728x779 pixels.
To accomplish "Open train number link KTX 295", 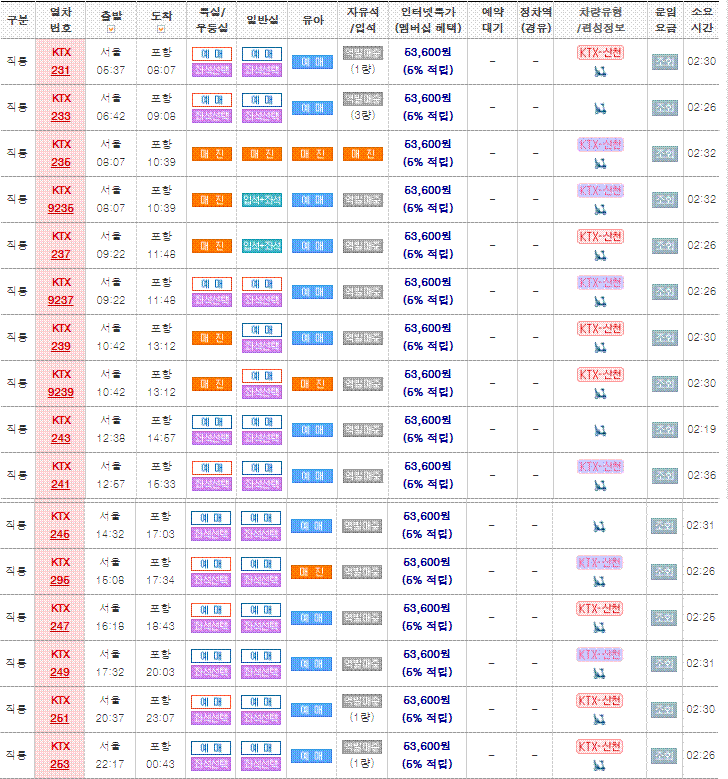I will click(60, 580).
